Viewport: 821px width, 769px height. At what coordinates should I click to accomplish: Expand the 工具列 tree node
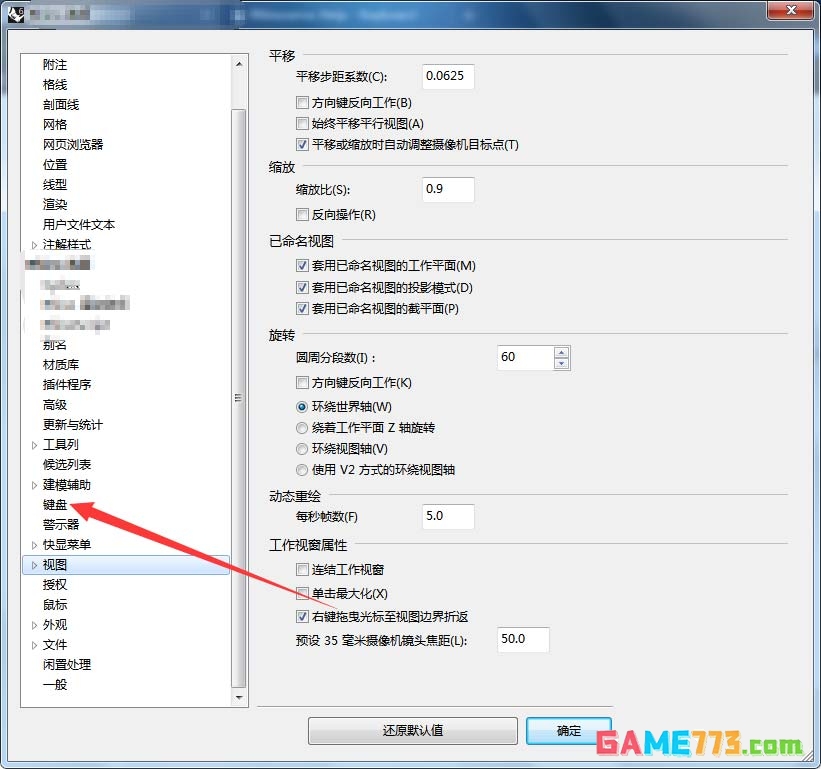34,445
